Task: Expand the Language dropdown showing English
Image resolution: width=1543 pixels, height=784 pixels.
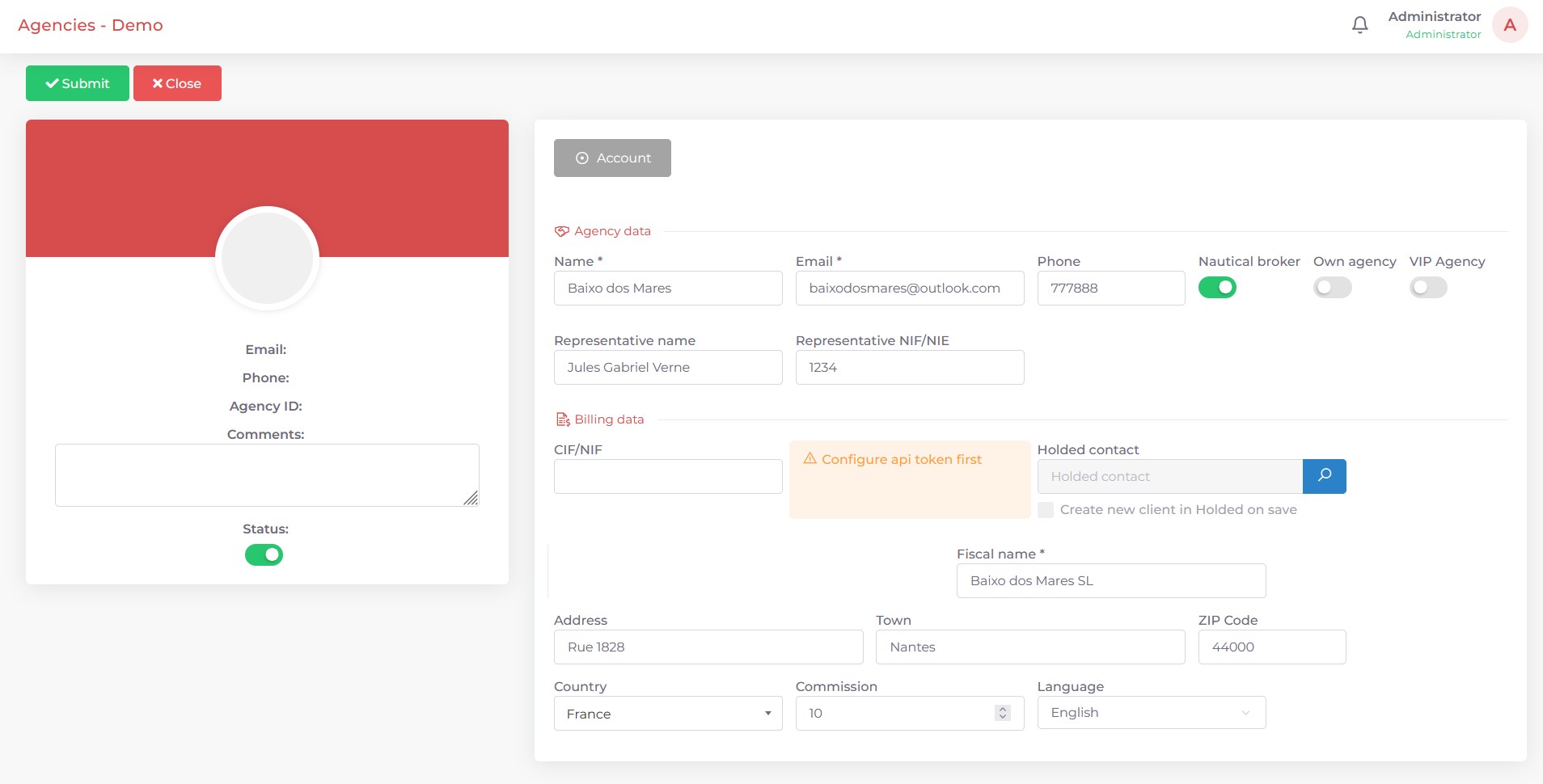Action: (1152, 712)
